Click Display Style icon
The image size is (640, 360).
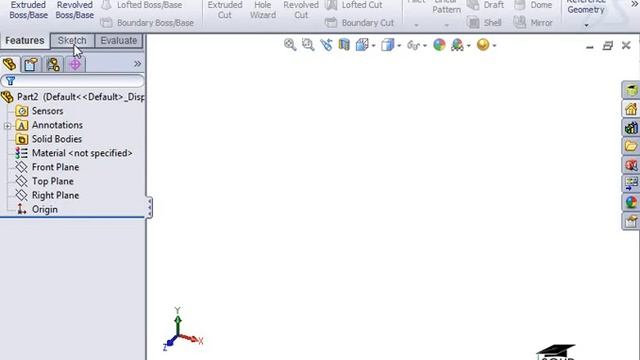pos(387,44)
